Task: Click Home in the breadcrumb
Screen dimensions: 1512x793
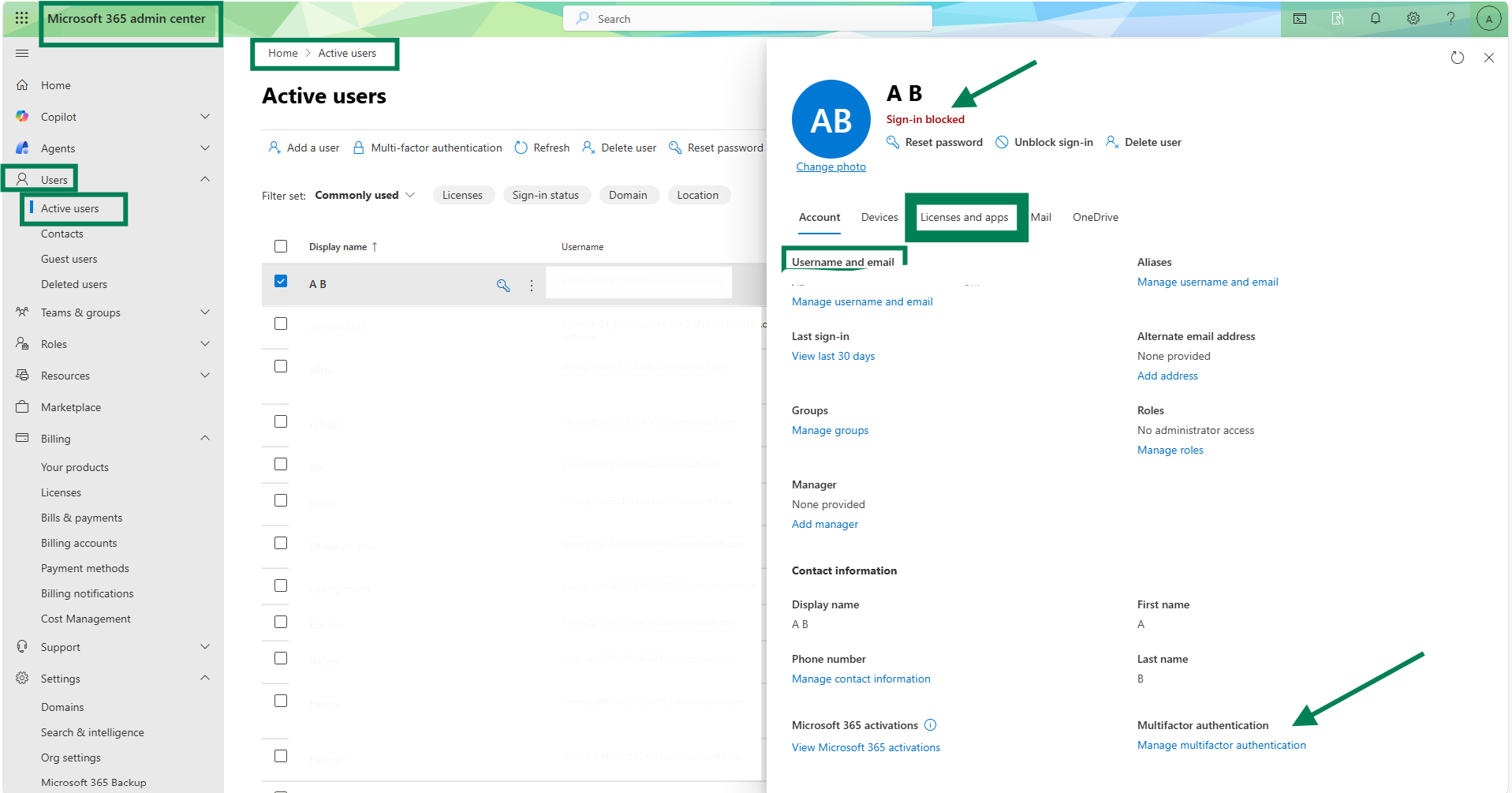Action: coord(283,53)
